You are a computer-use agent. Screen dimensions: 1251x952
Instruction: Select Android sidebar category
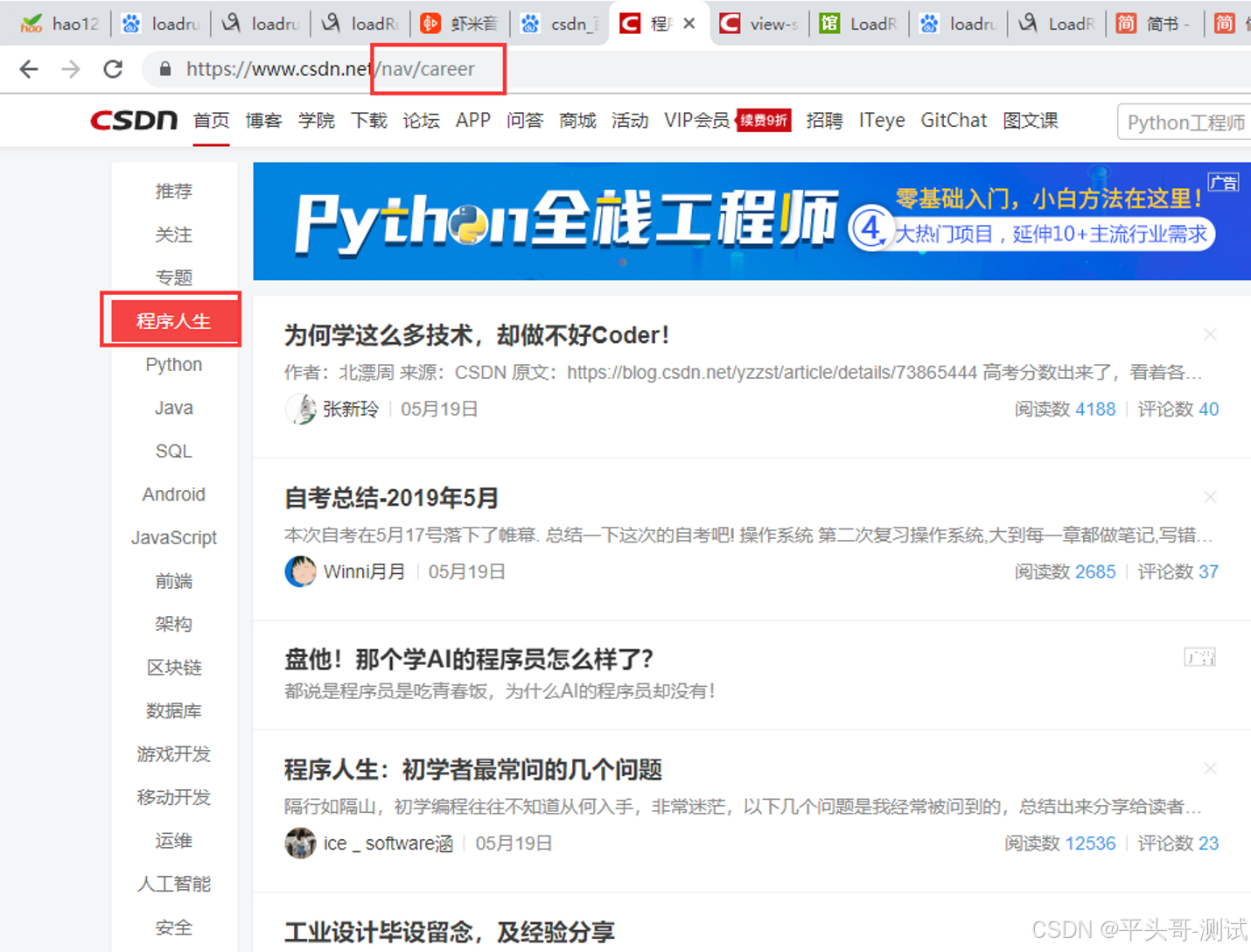[x=174, y=494]
